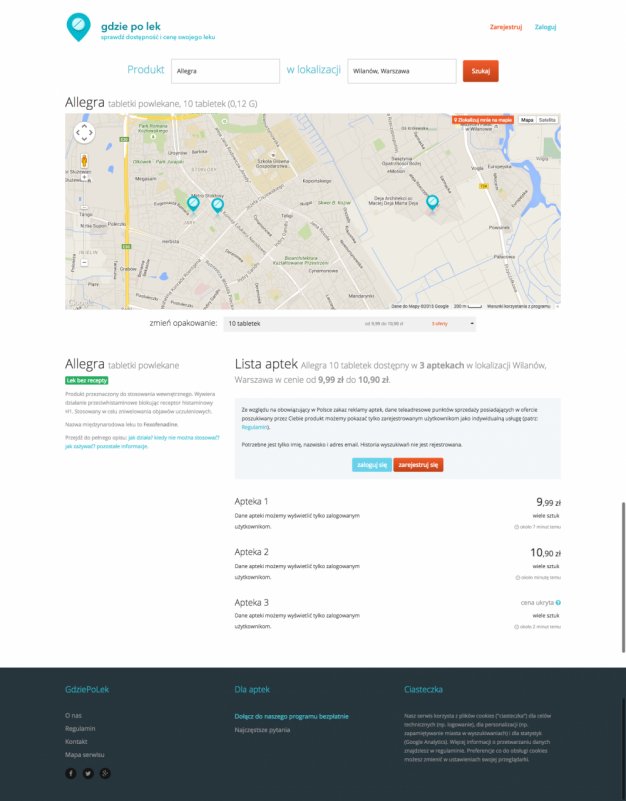Open the Facebook footer icon
The image size is (626, 801).
pyautogui.click(x=71, y=773)
